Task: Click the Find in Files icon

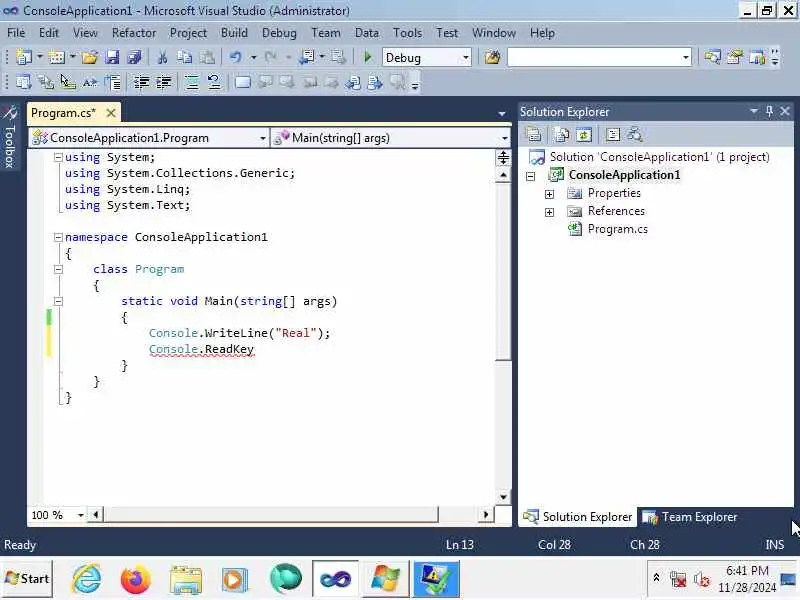Action: pos(492,57)
